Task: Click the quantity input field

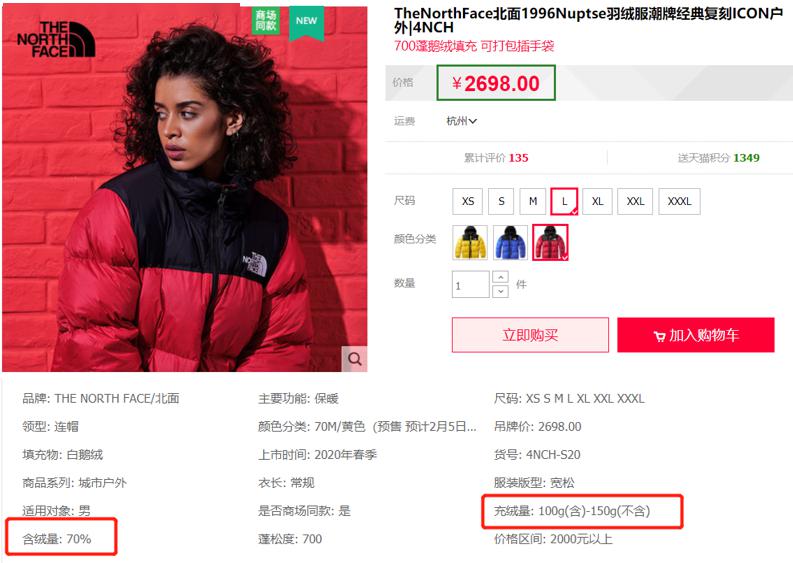Action: point(470,284)
